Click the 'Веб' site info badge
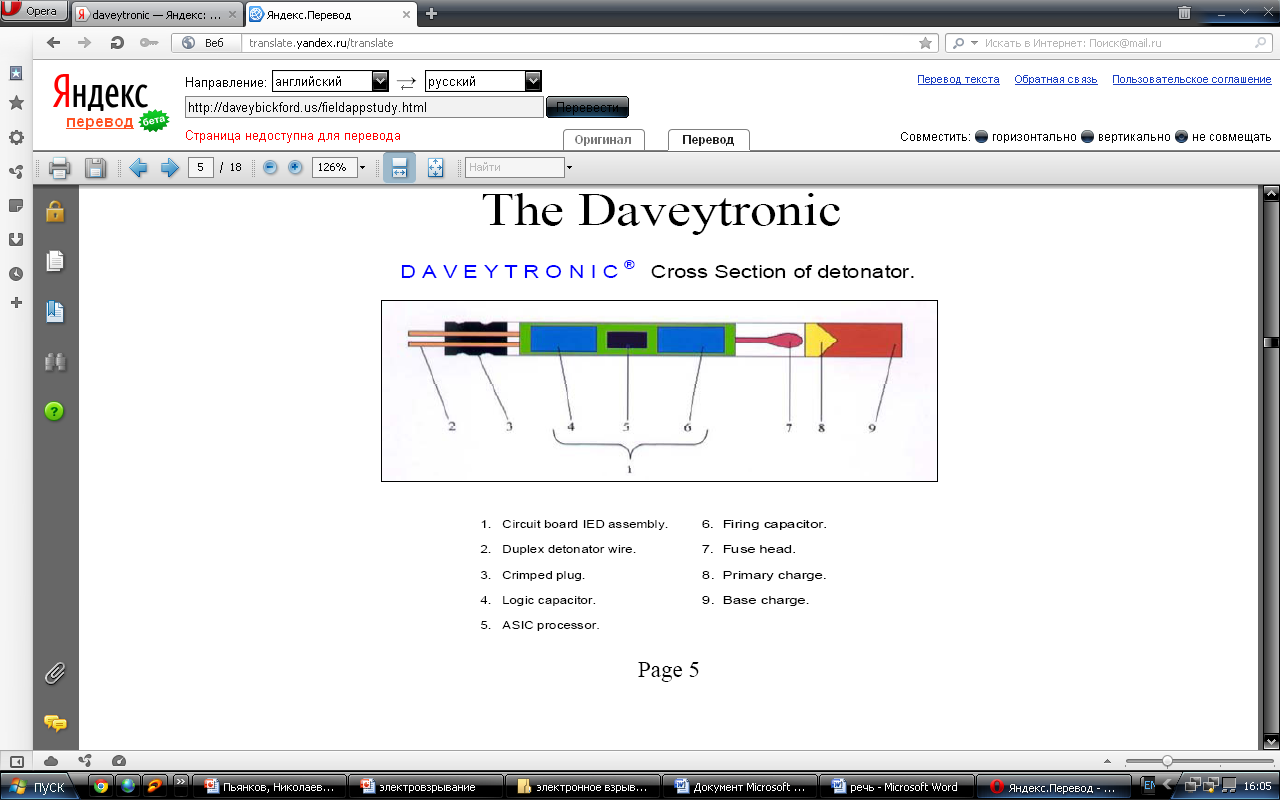Viewport: 1280px width, 800px height. tap(207, 43)
